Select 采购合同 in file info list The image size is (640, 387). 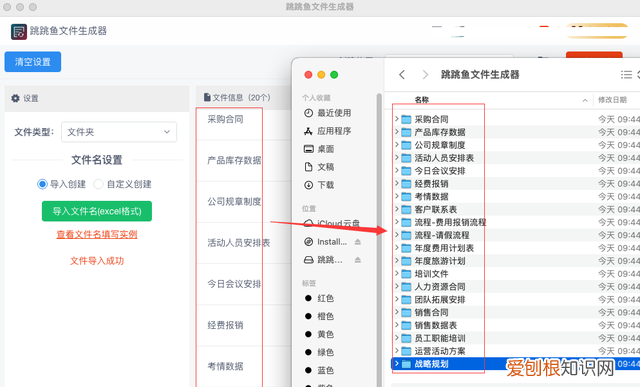coord(225,119)
